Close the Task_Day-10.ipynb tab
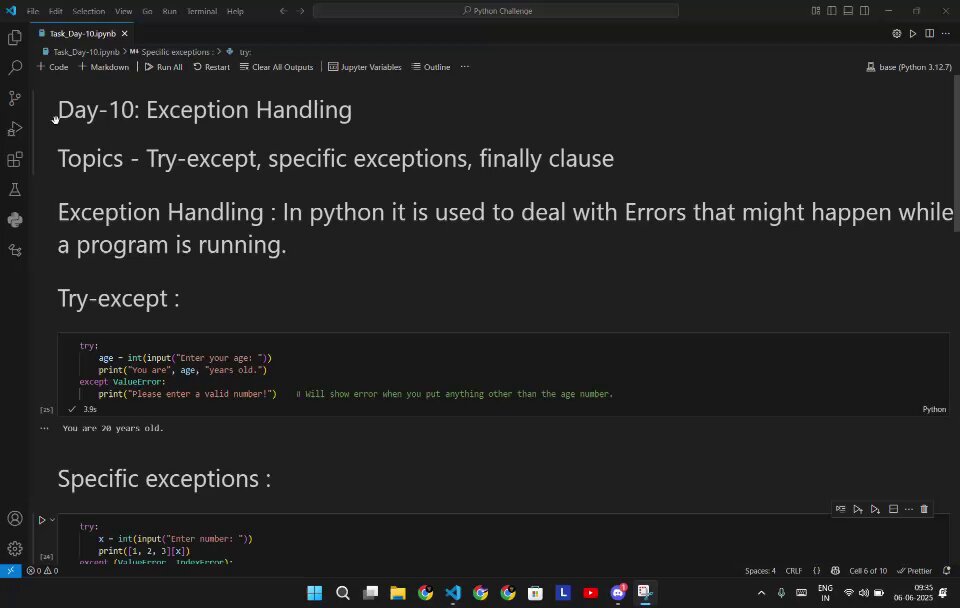This screenshot has width=960, height=608. [x=124, y=34]
